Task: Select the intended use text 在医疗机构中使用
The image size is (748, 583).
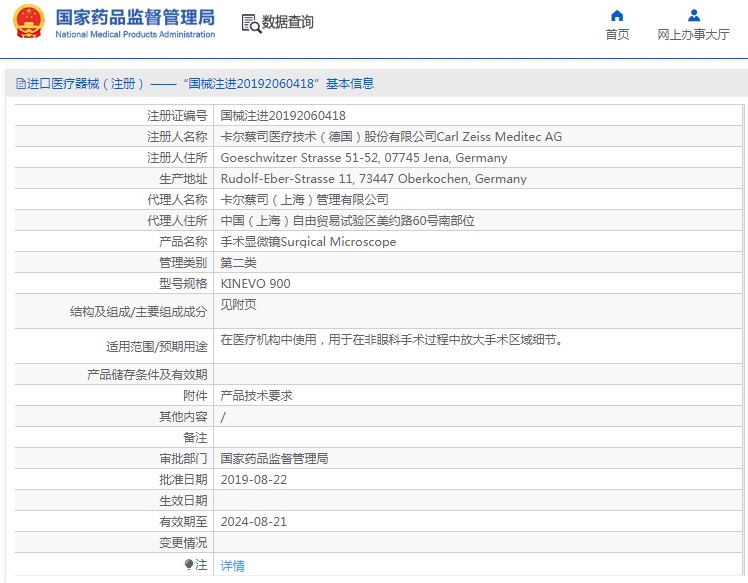Action: coord(391,340)
